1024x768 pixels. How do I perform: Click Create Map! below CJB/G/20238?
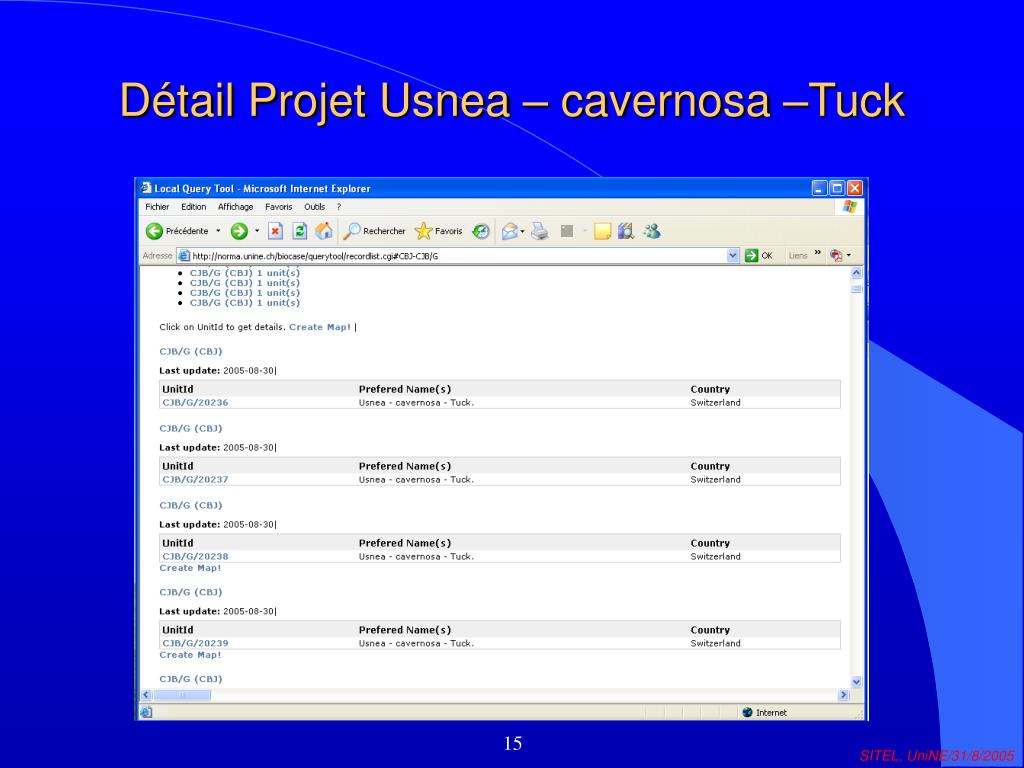click(190, 568)
